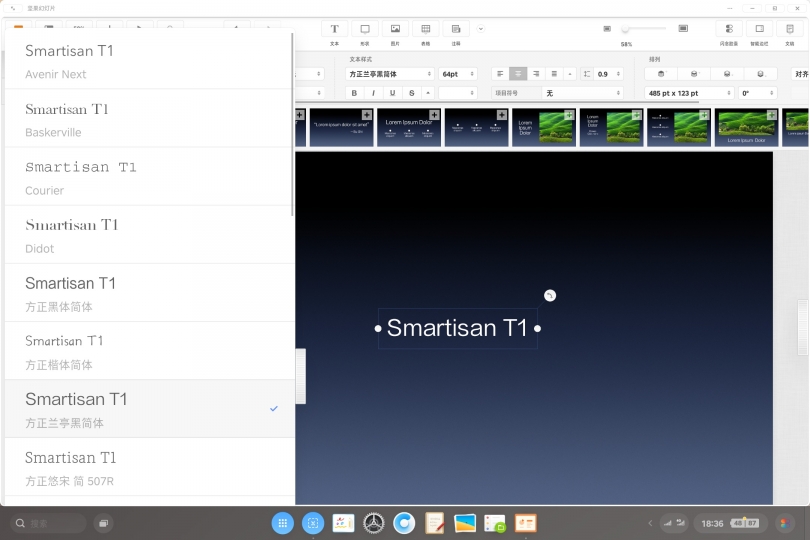
Task: Move object forward one layer
Action: pos(694,74)
